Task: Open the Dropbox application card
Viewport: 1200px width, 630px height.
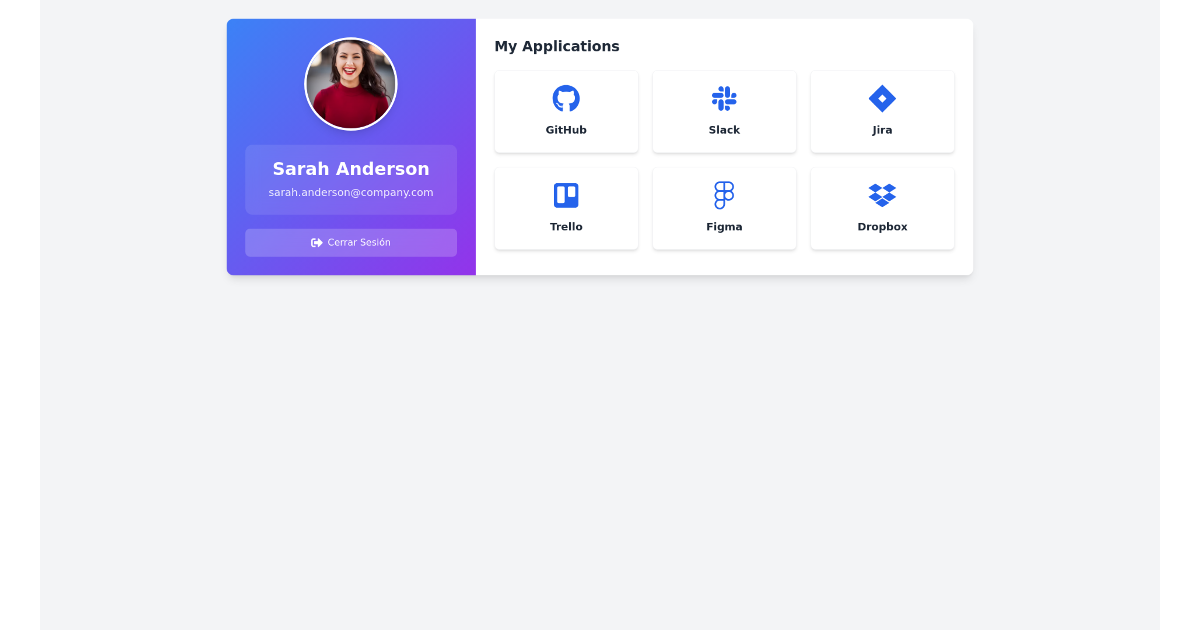Action: (882, 208)
